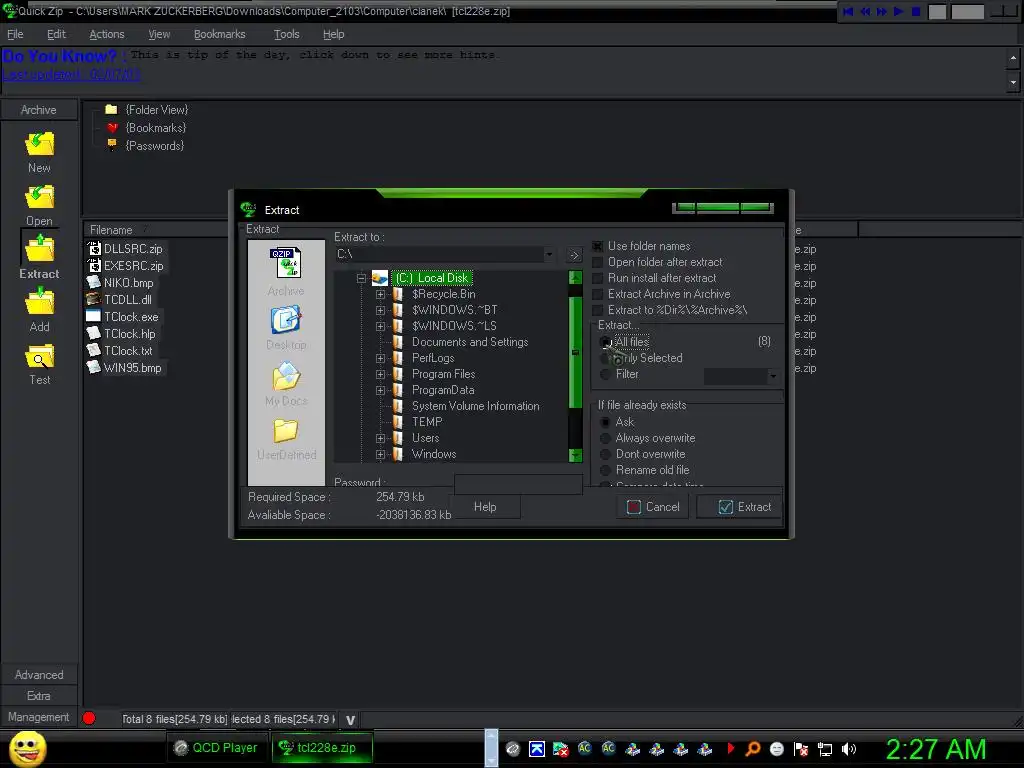Viewport: 1024px width, 768px height.
Task: Click the orange magnifier tray icon
Action: 753,749
